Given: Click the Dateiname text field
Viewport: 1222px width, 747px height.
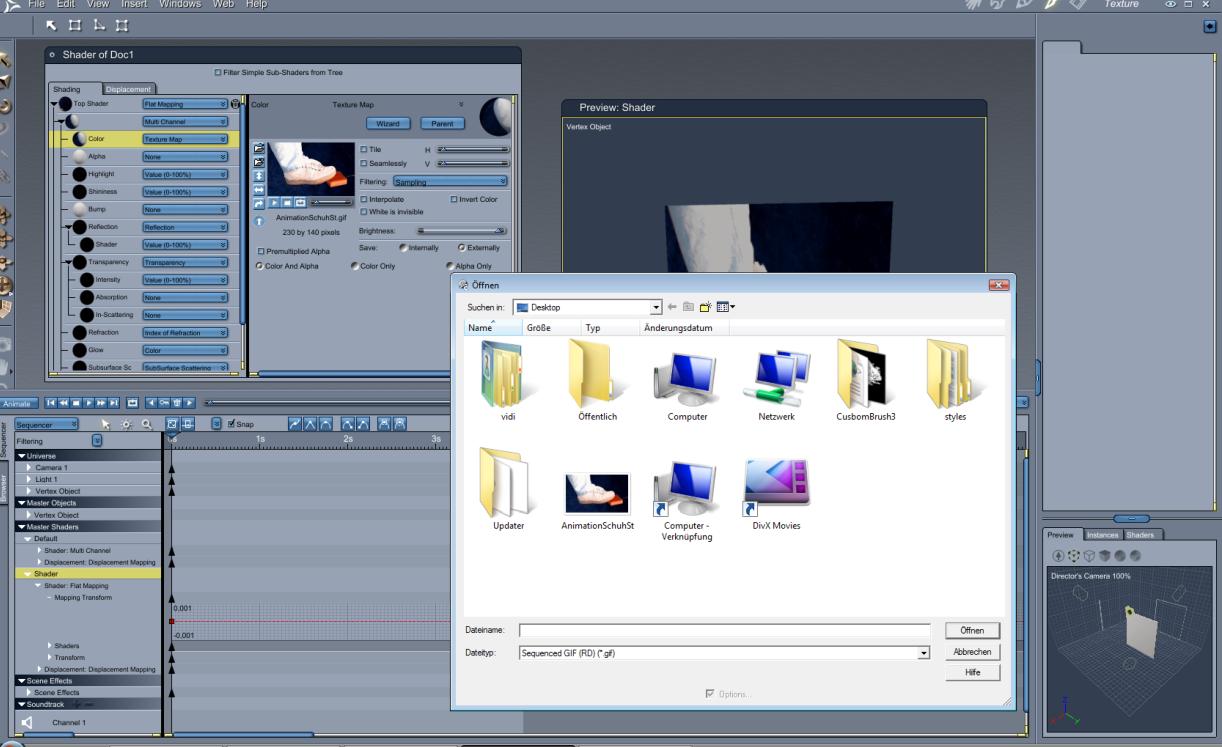Looking at the screenshot, I should (725, 630).
